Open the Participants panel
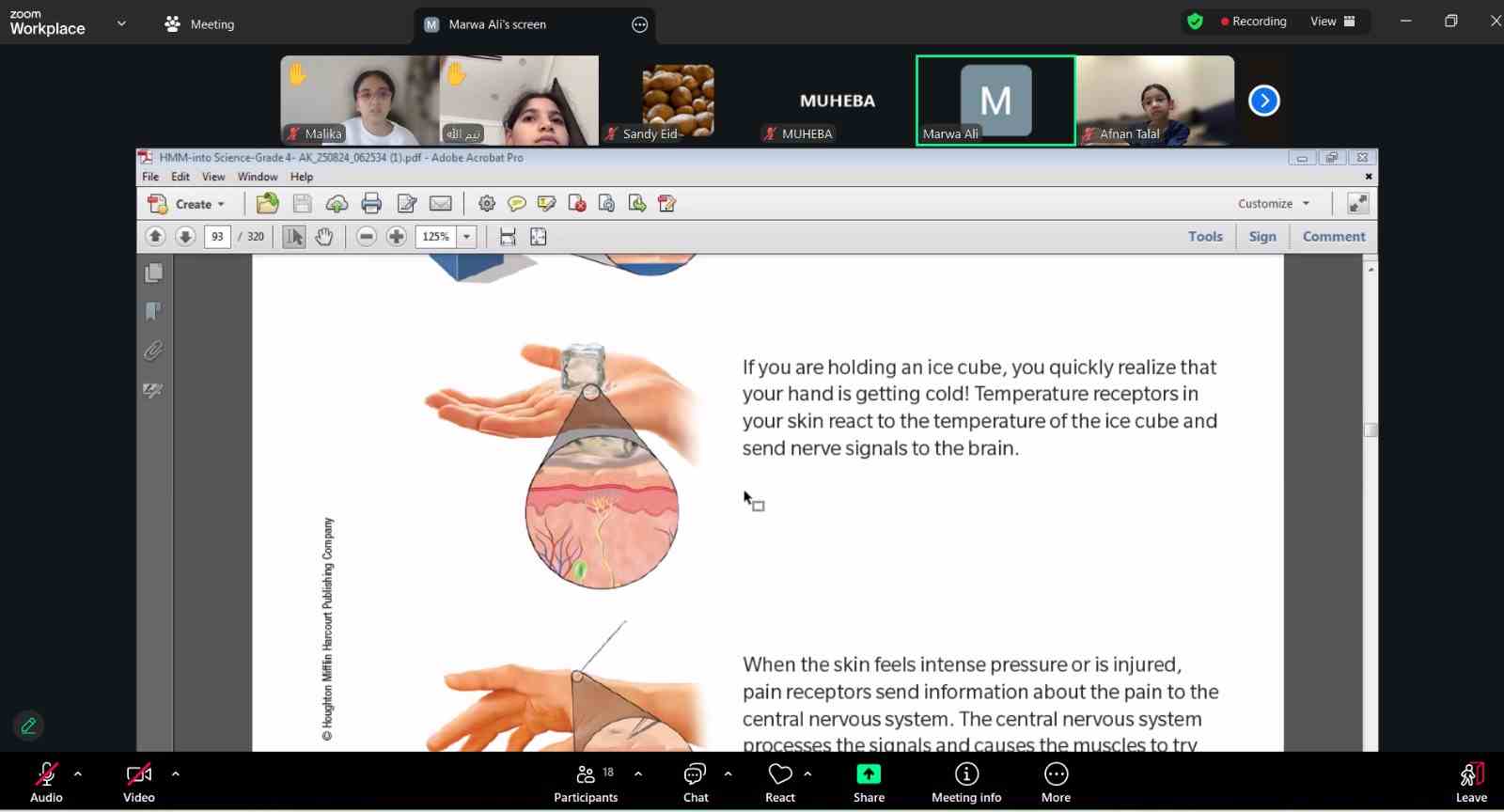Screen dimensions: 1504x812 [x=586, y=781]
